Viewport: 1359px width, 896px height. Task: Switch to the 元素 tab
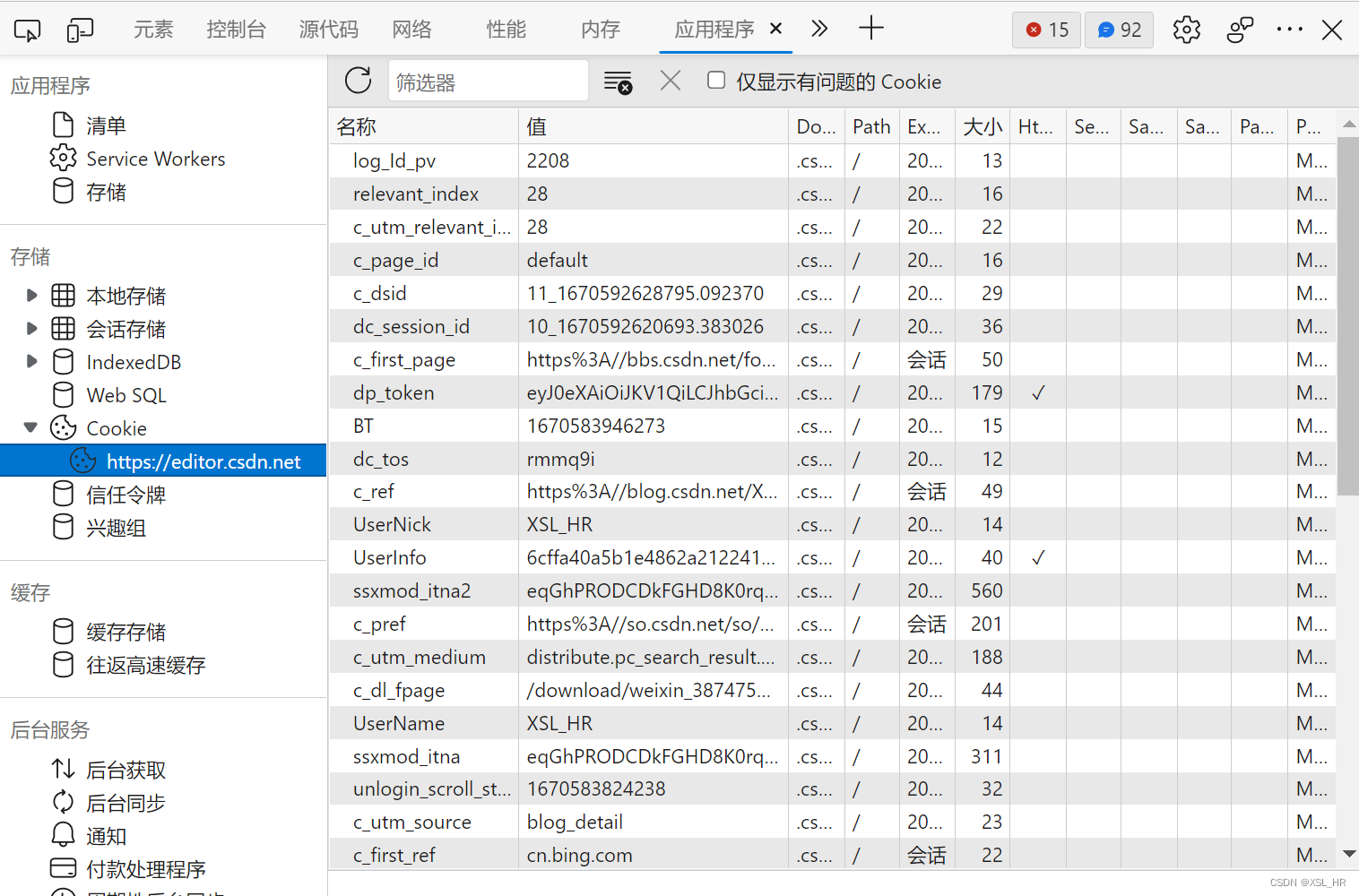point(153,30)
